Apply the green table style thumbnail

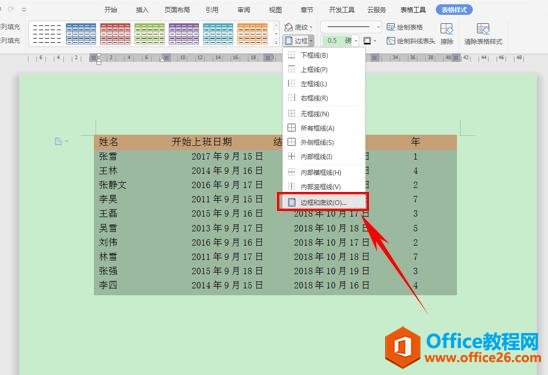coord(149,34)
